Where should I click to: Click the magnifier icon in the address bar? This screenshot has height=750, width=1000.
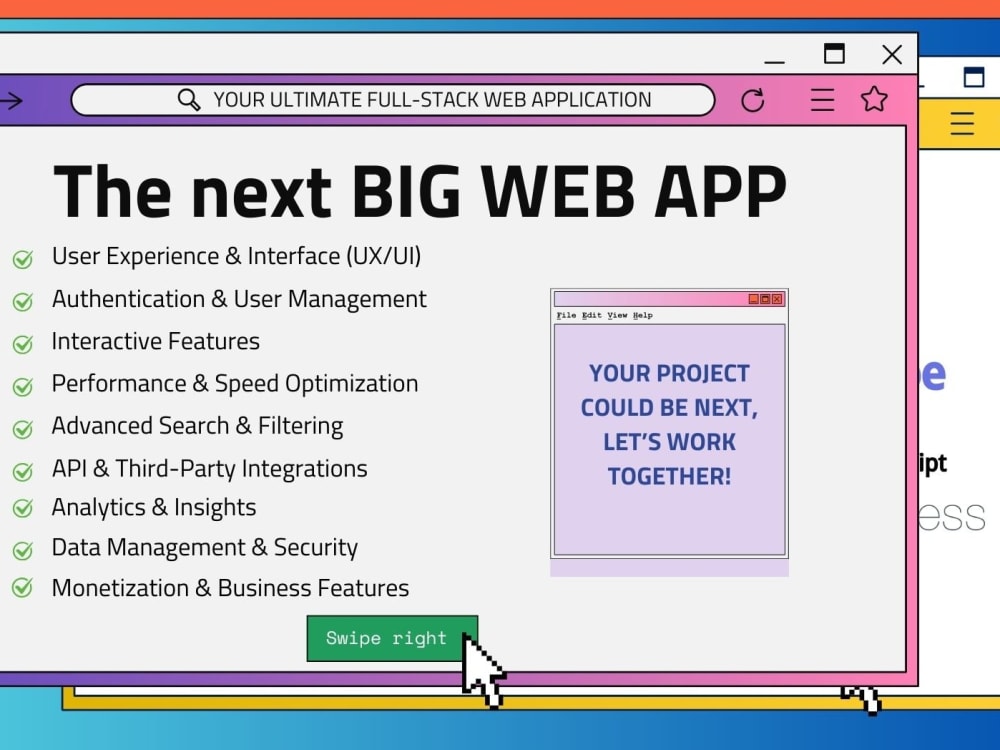[189, 100]
